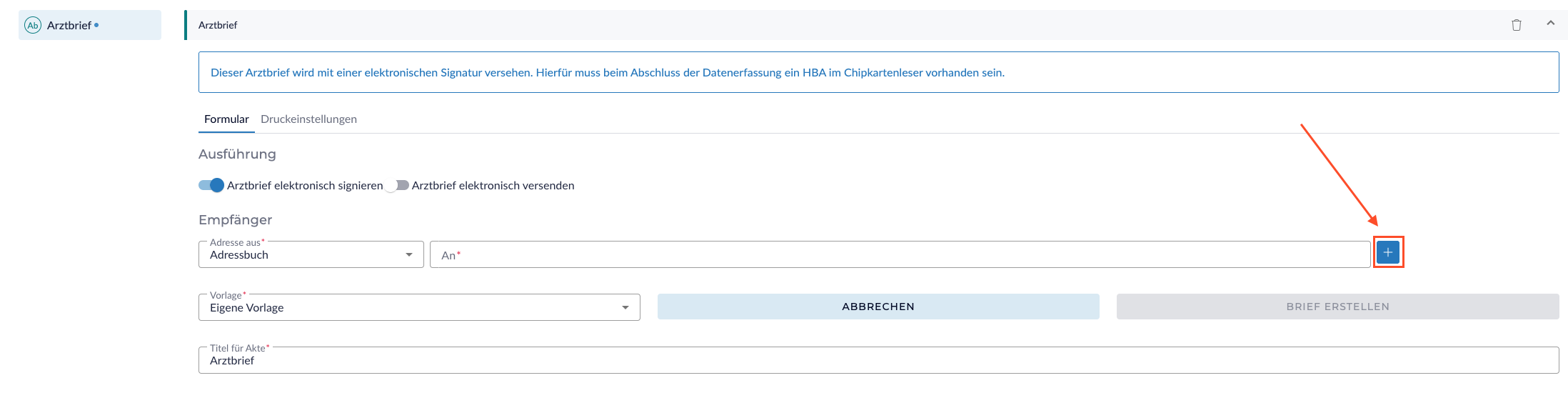This screenshot has height=393, width=1568.
Task: Add a recipient with the blue plus button
Action: click(x=1387, y=252)
